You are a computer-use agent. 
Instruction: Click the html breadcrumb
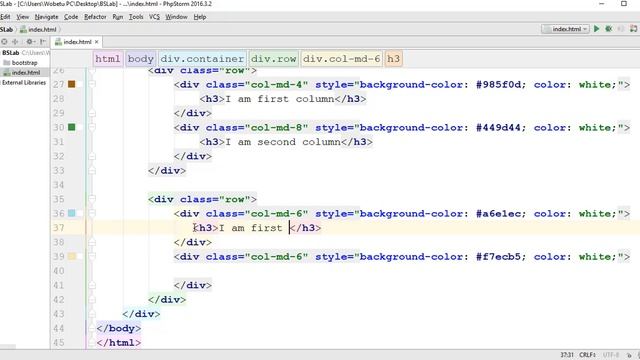point(108,59)
